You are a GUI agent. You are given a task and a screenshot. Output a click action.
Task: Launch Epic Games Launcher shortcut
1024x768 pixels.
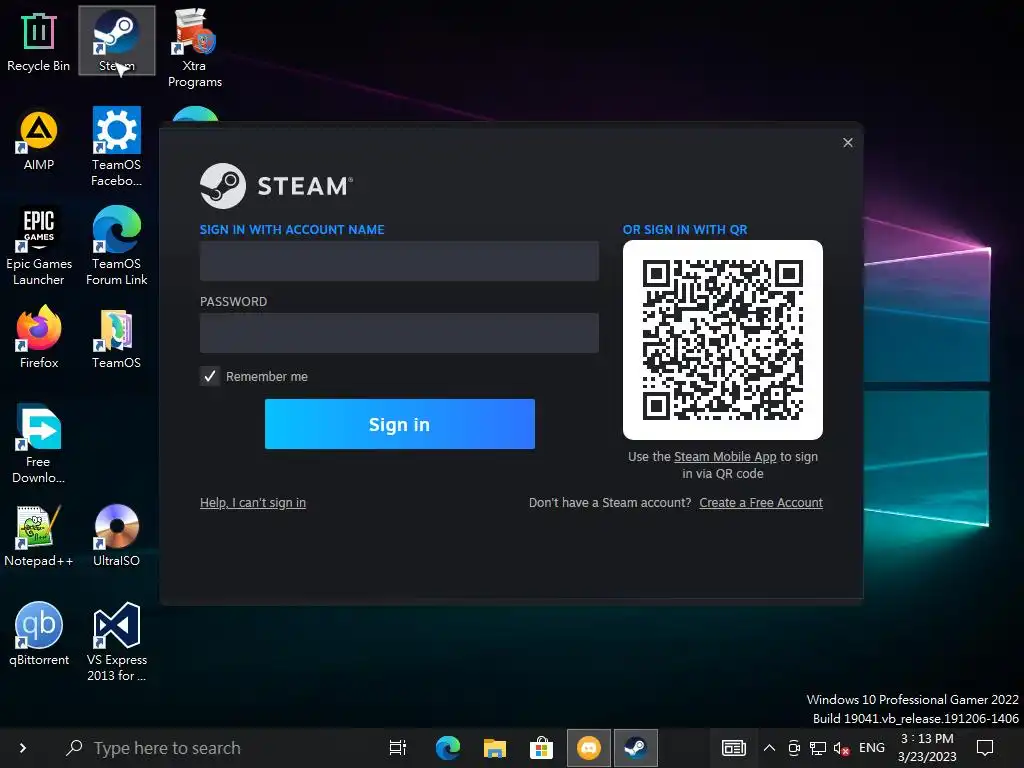point(39,246)
